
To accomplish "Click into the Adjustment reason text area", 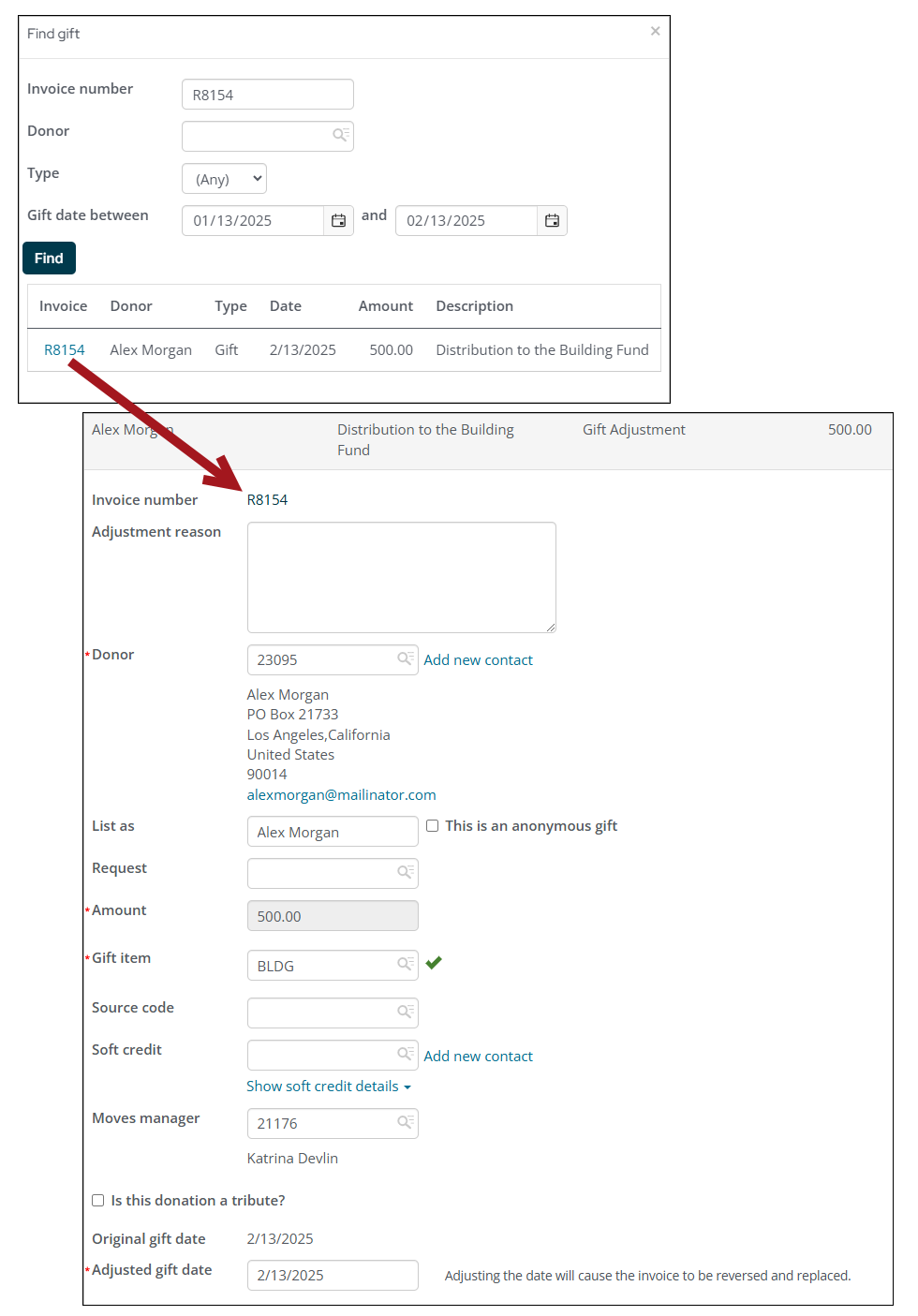I will (401, 577).
